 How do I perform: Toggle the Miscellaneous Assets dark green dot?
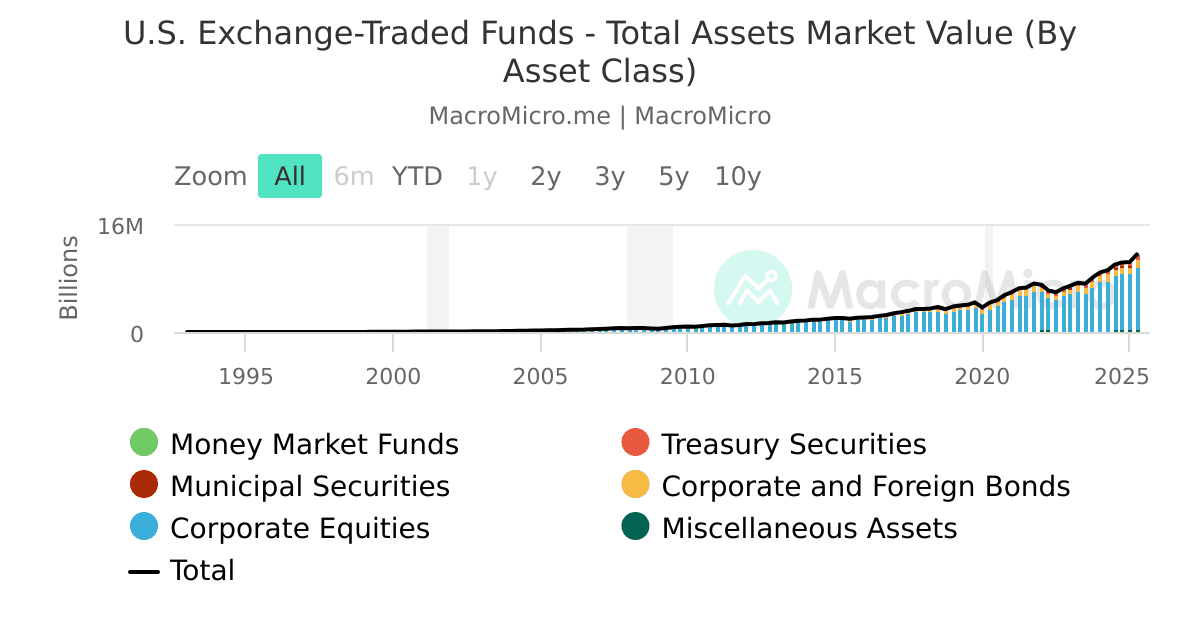tap(635, 527)
